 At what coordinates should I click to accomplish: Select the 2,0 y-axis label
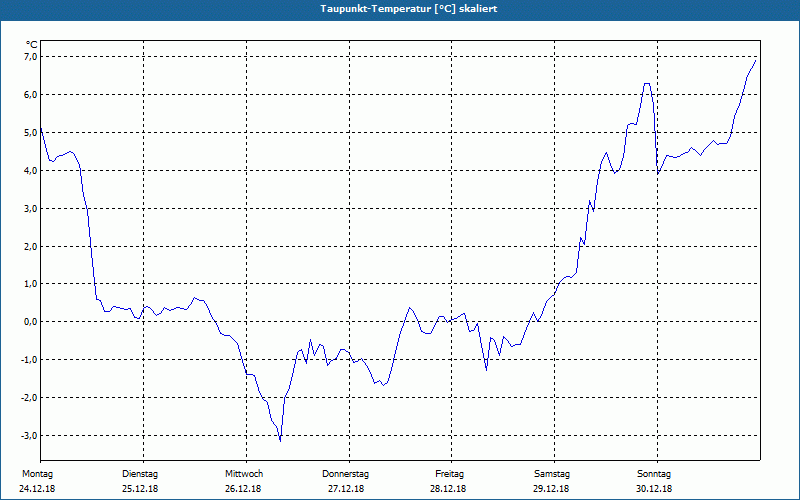31,246
